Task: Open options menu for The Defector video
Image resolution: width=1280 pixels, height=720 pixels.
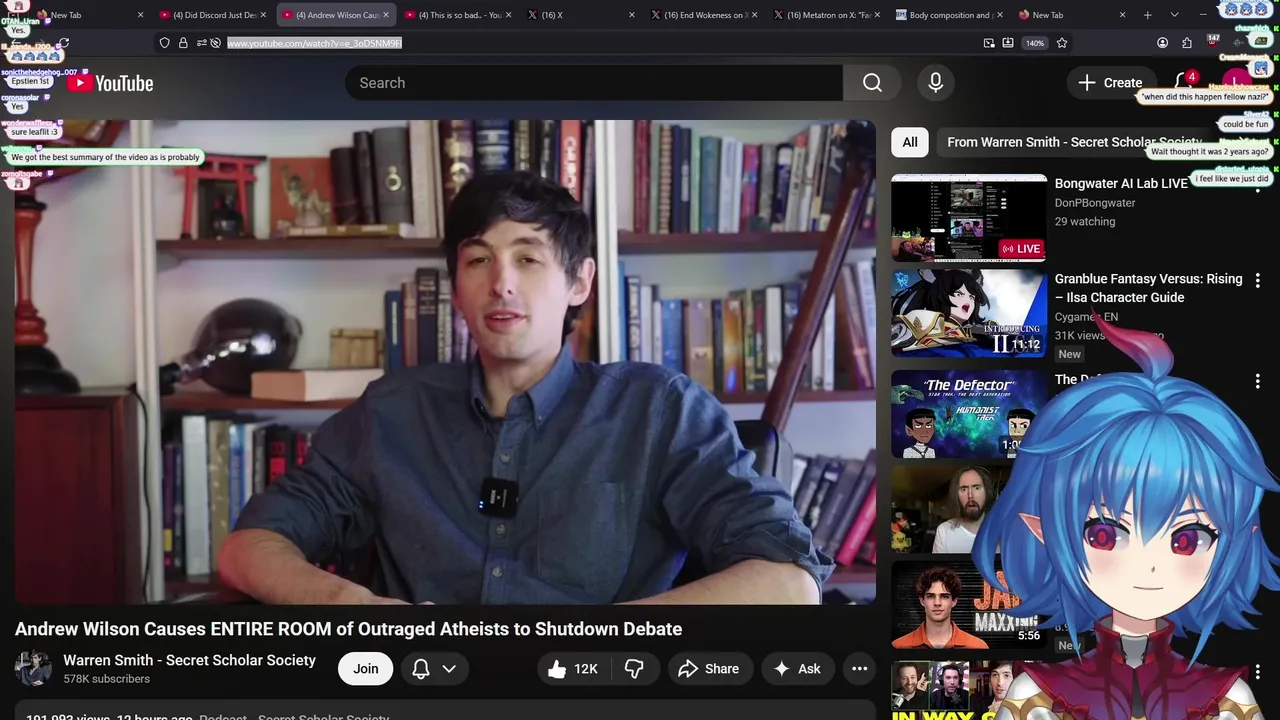Action: pos(1258,381)
